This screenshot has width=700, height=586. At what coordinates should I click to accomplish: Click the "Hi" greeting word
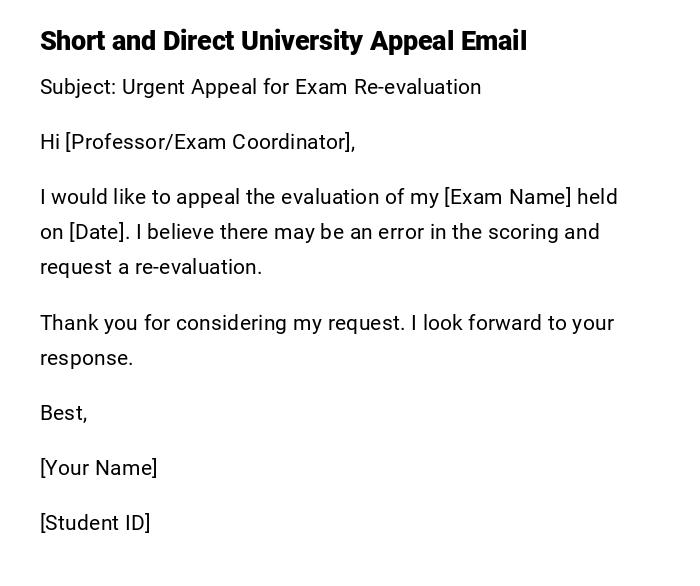[x=50, y=142]
